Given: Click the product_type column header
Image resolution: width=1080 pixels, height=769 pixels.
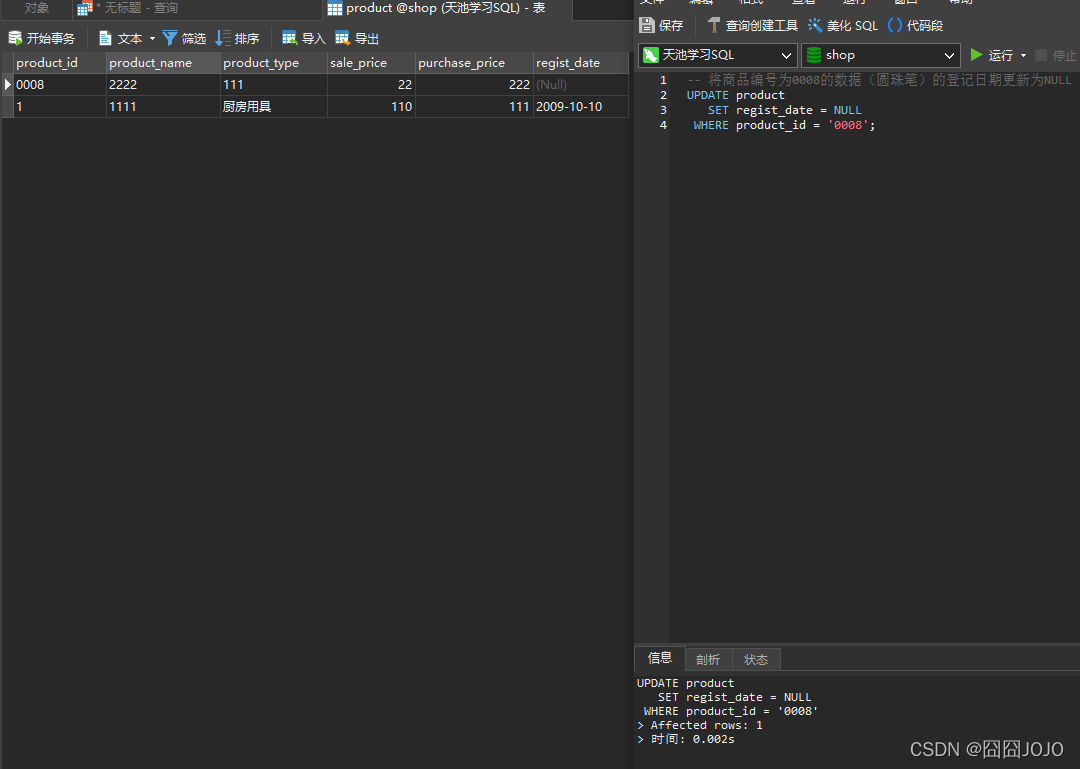Looking at the screenshot, I should (x=274, y=63).
